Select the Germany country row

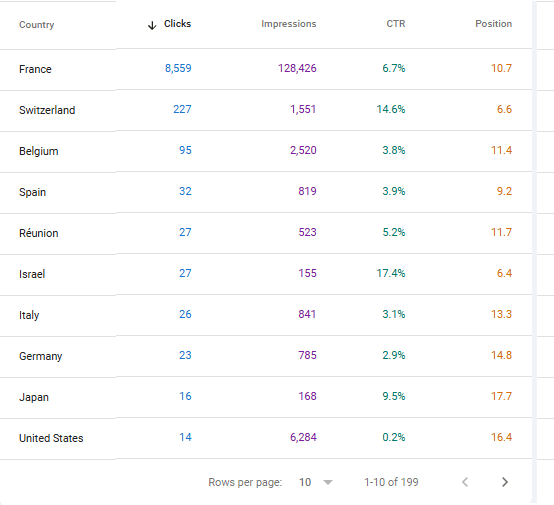[266, 356]
